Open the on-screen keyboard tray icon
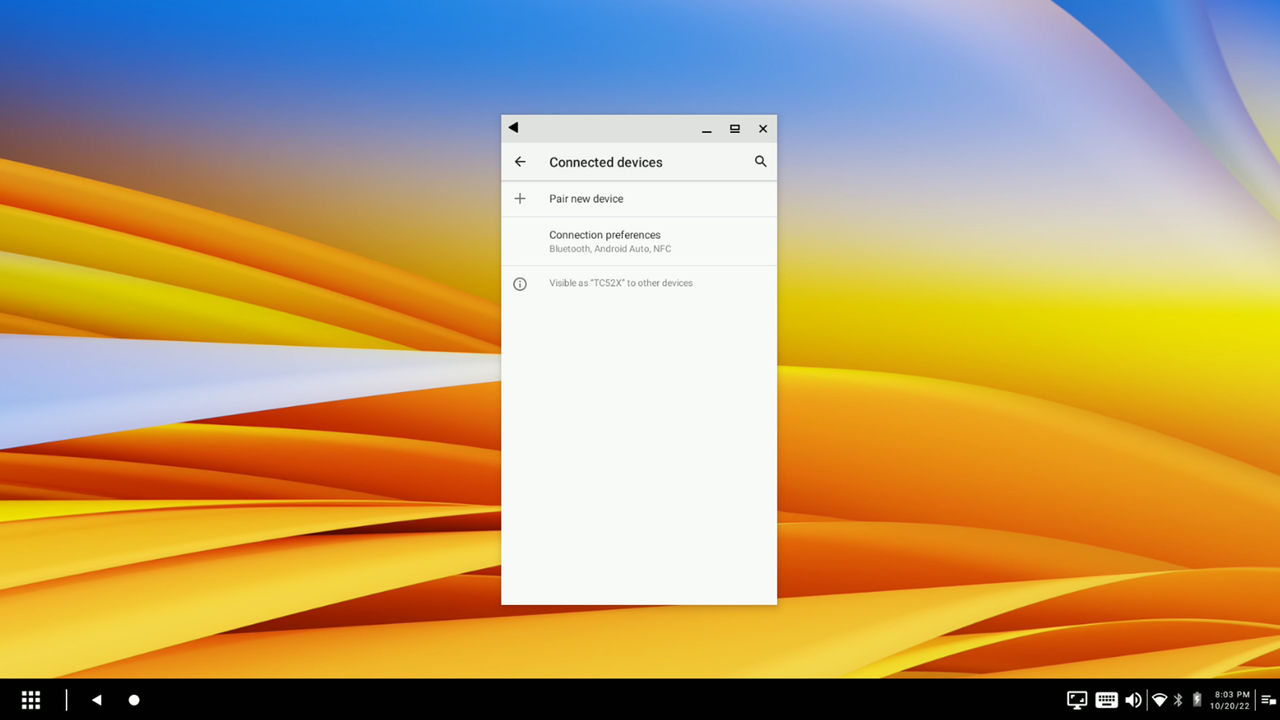Viewport: 1280px width, 720px height. (1106, 700)
